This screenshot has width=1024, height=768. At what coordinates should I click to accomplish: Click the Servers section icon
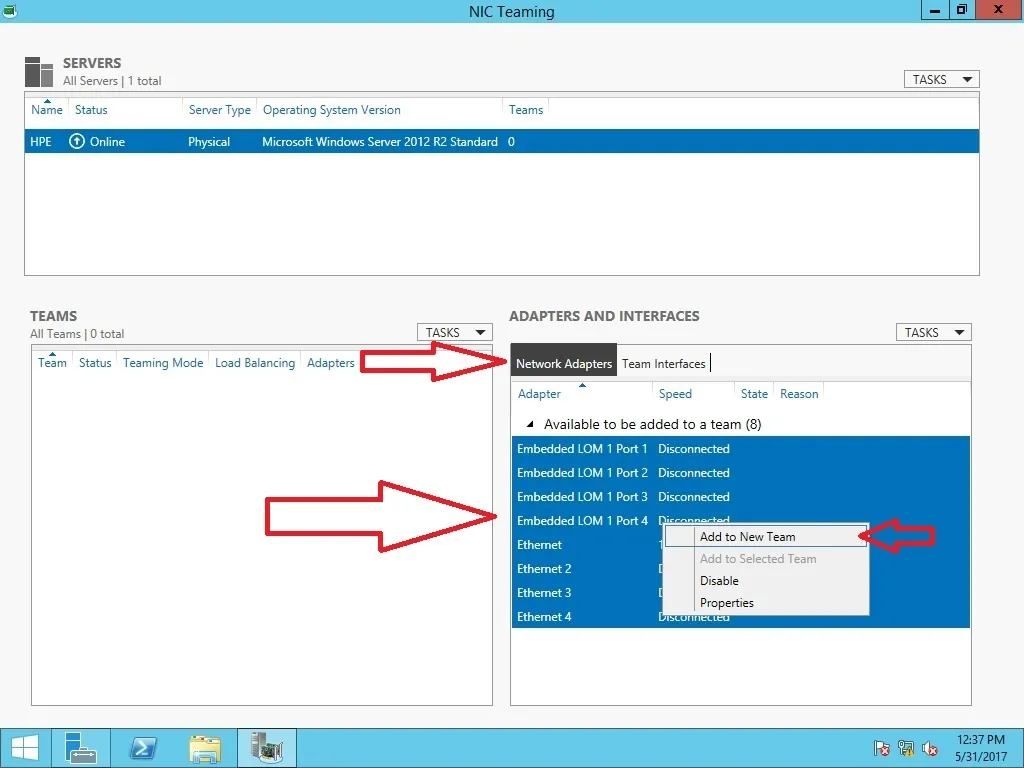[39, 72]
